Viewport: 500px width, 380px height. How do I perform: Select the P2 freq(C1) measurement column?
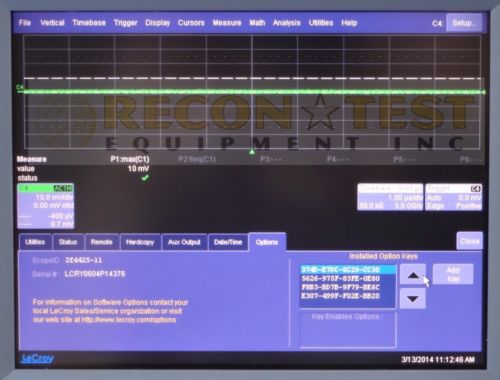pos(197,160)
